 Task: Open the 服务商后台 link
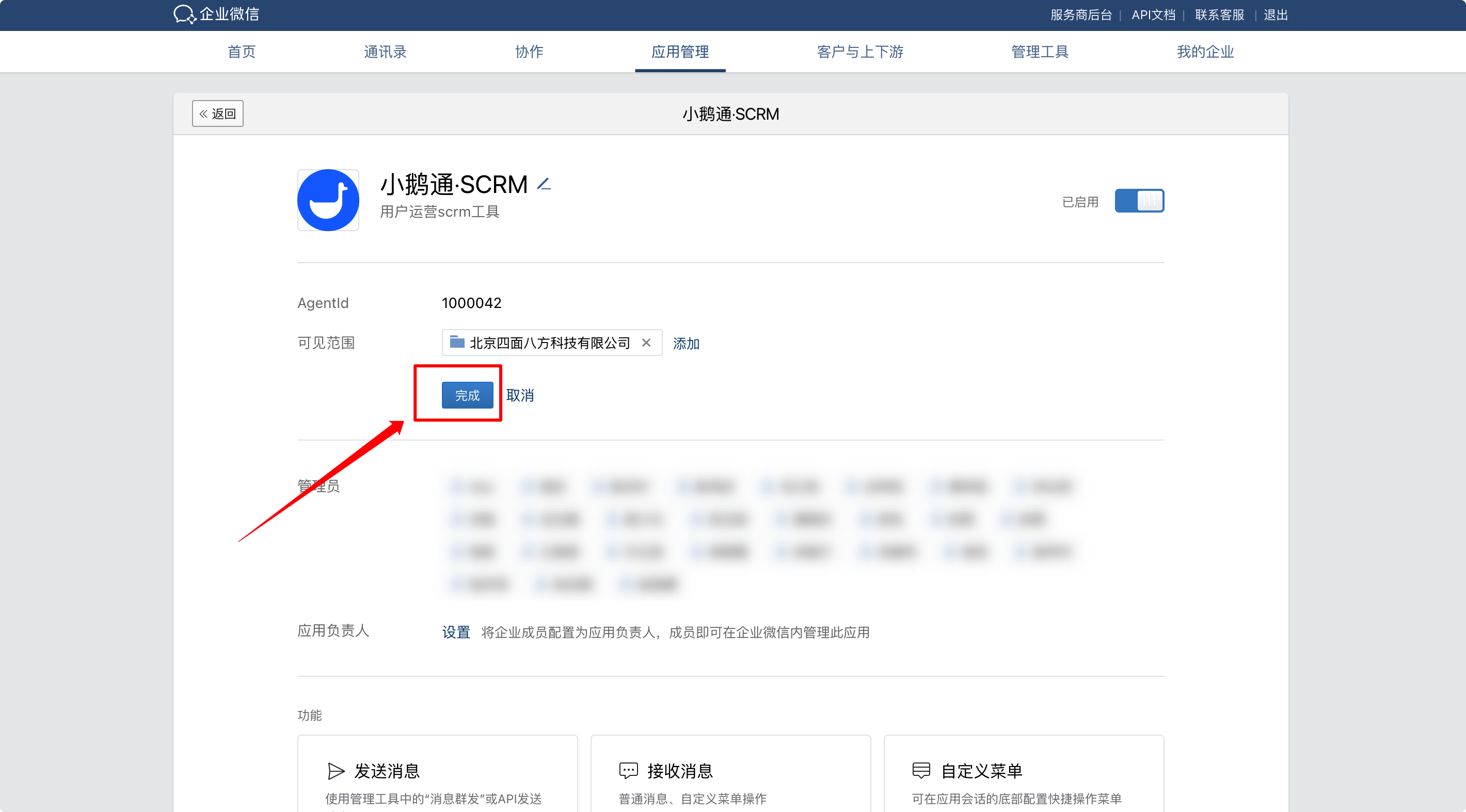pos(1081,15)
